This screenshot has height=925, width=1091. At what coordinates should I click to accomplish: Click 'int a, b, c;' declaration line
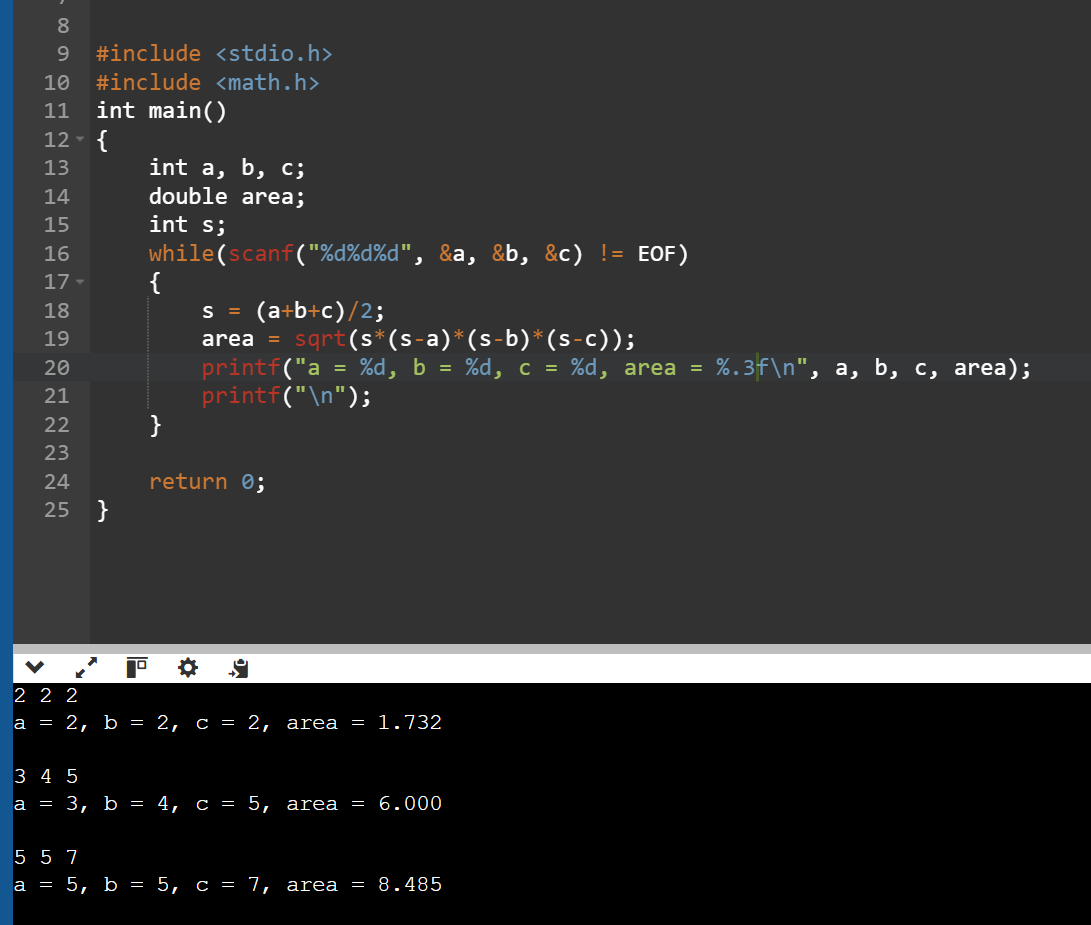[x=227, y=168]
